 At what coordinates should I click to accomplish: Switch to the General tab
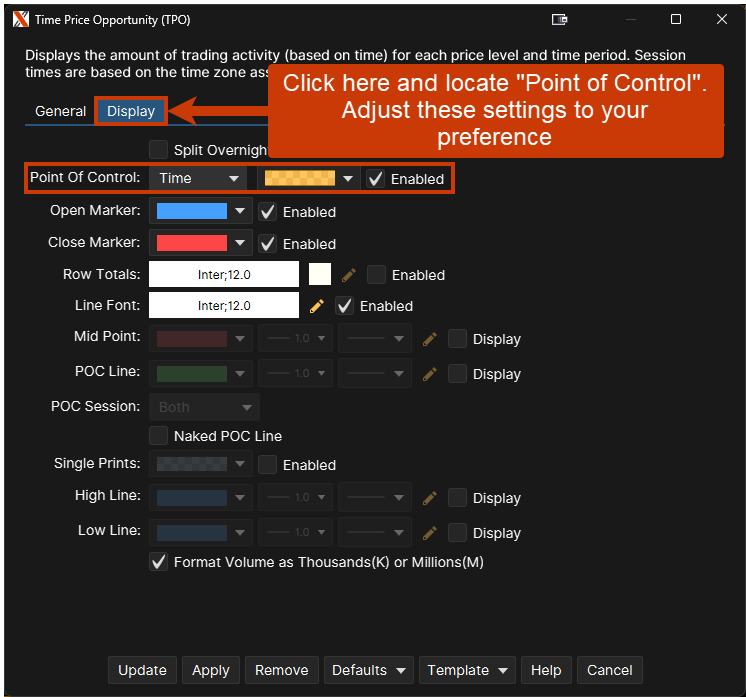tap(60, 111)
